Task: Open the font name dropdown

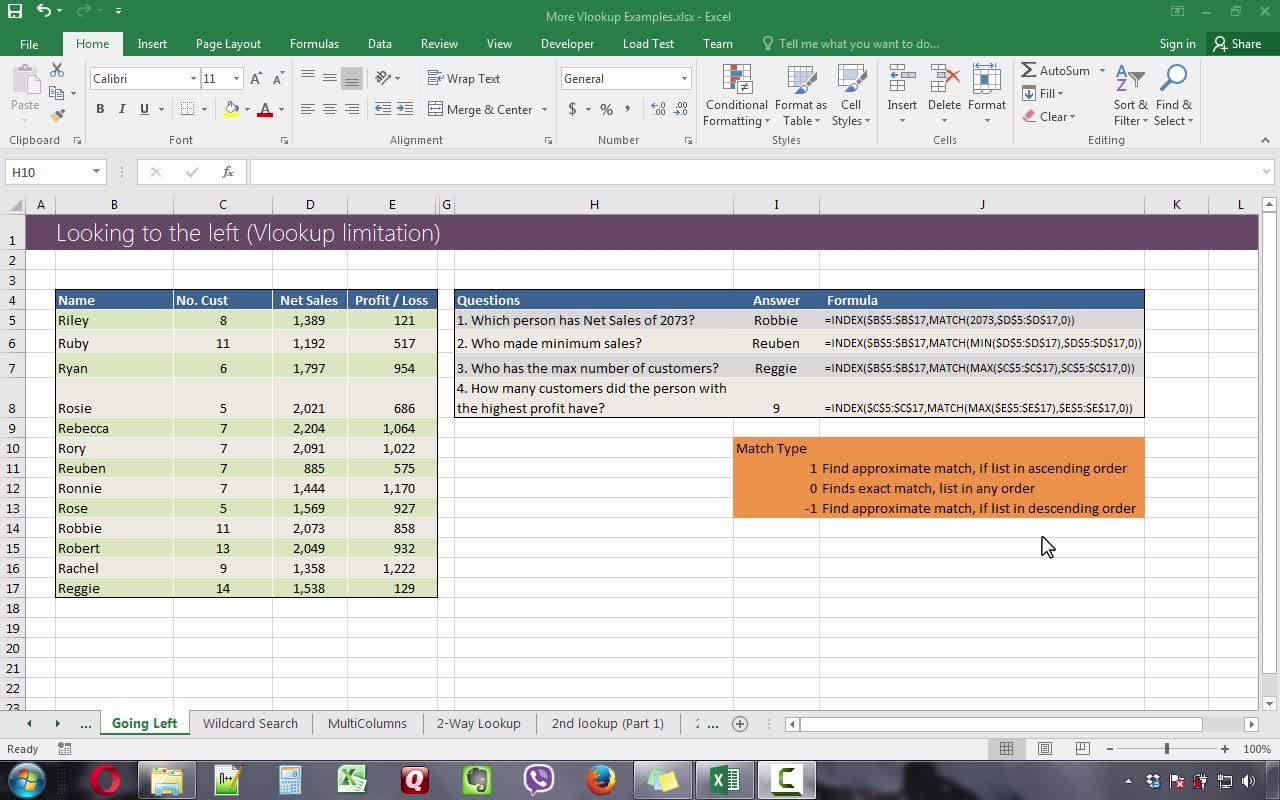Action: pyautogui.click(x=193, y=79)
